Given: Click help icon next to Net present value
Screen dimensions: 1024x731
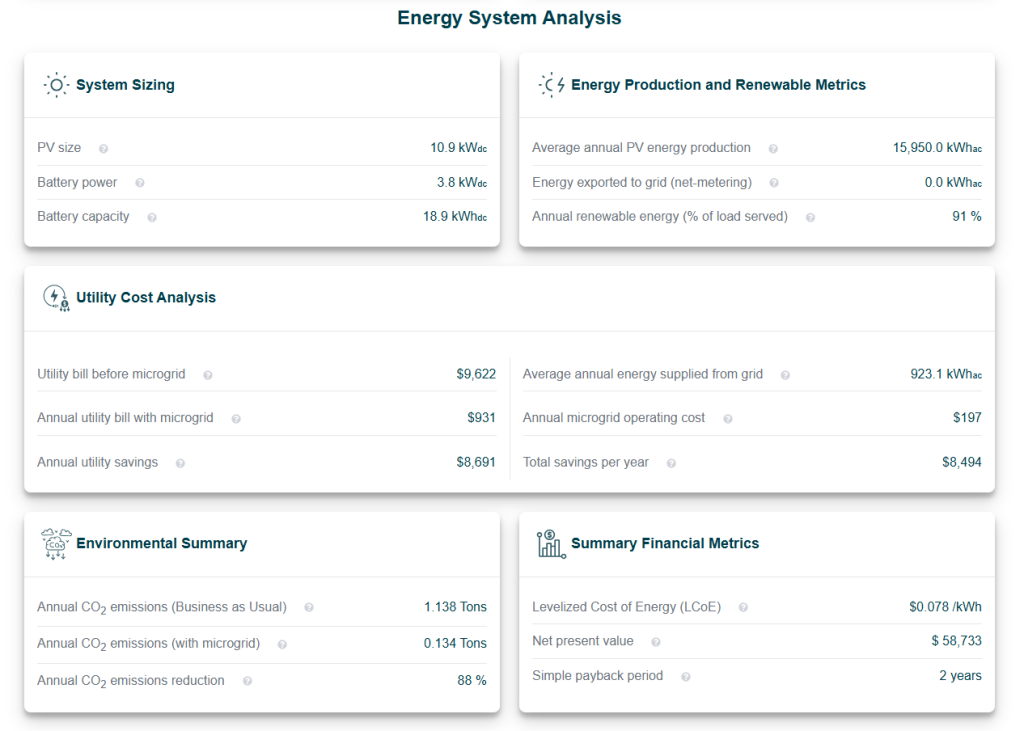Looking at the screenshot, I should [656, 642].
